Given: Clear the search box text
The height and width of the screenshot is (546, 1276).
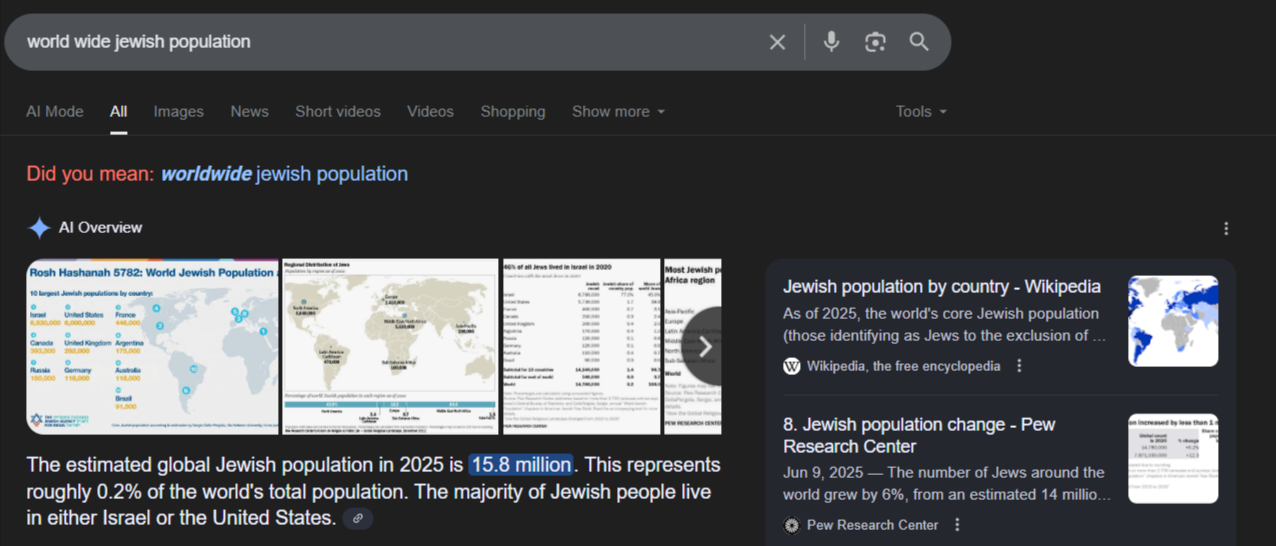Looking at the screenshot, I should (777, 42).
